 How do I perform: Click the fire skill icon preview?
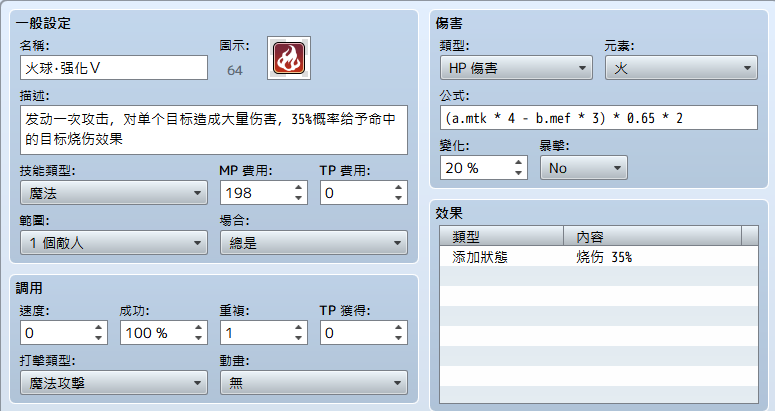(289, 58)
